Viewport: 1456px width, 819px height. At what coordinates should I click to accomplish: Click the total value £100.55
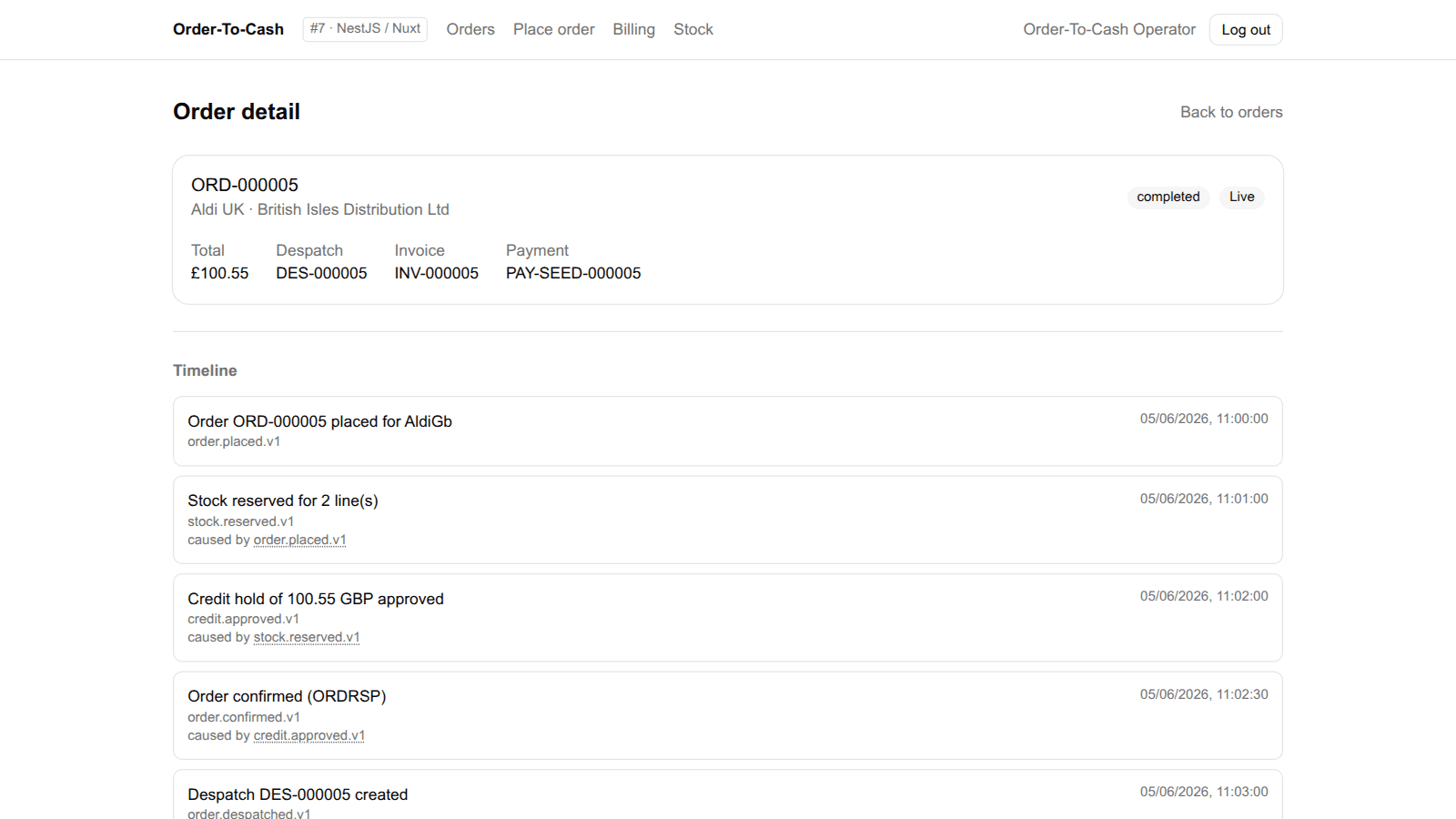click(219, 273)
